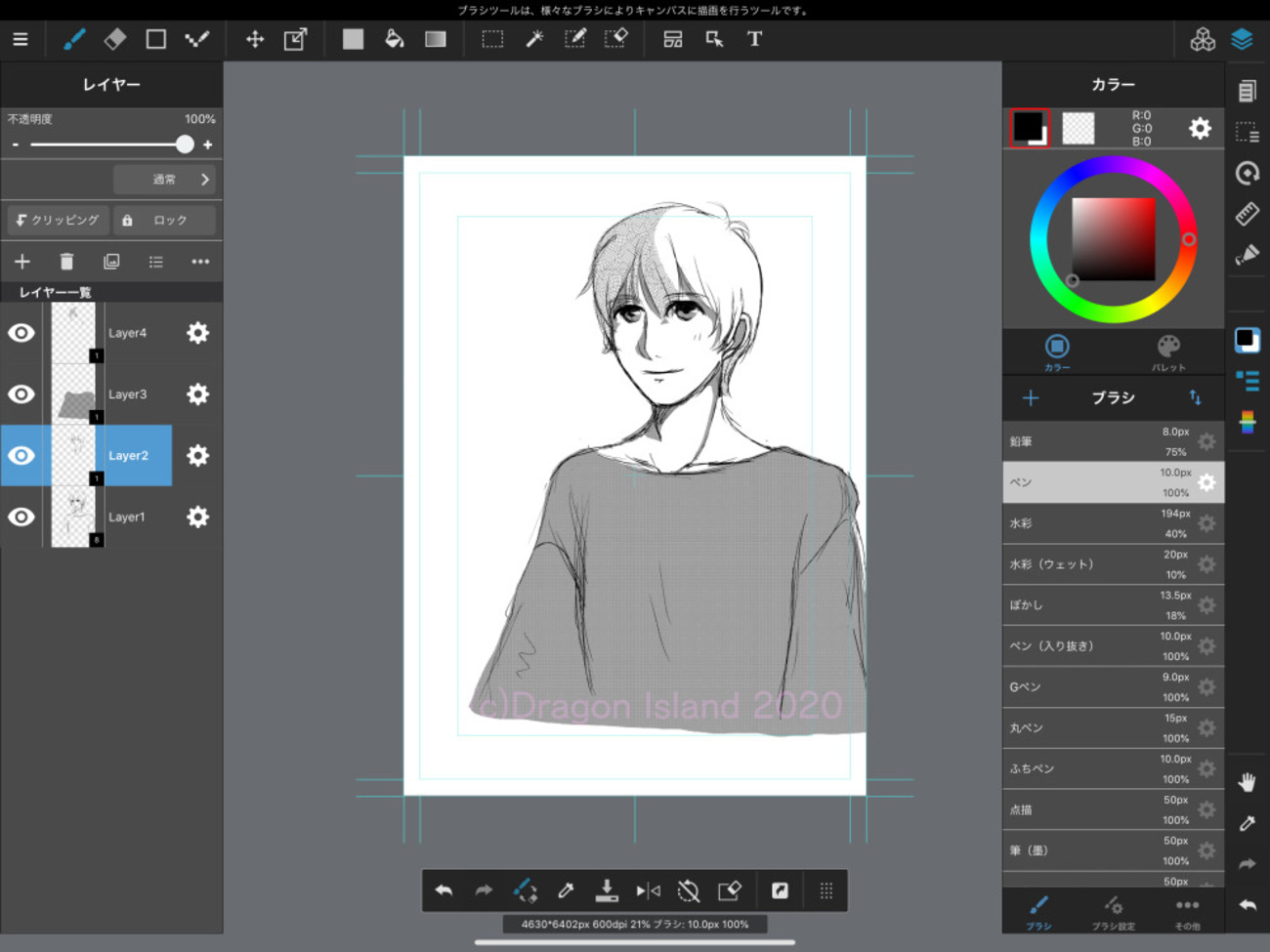The image size is (1270, 952).
Task: Hide Layer1 with the eye icon
Action: 21,517
